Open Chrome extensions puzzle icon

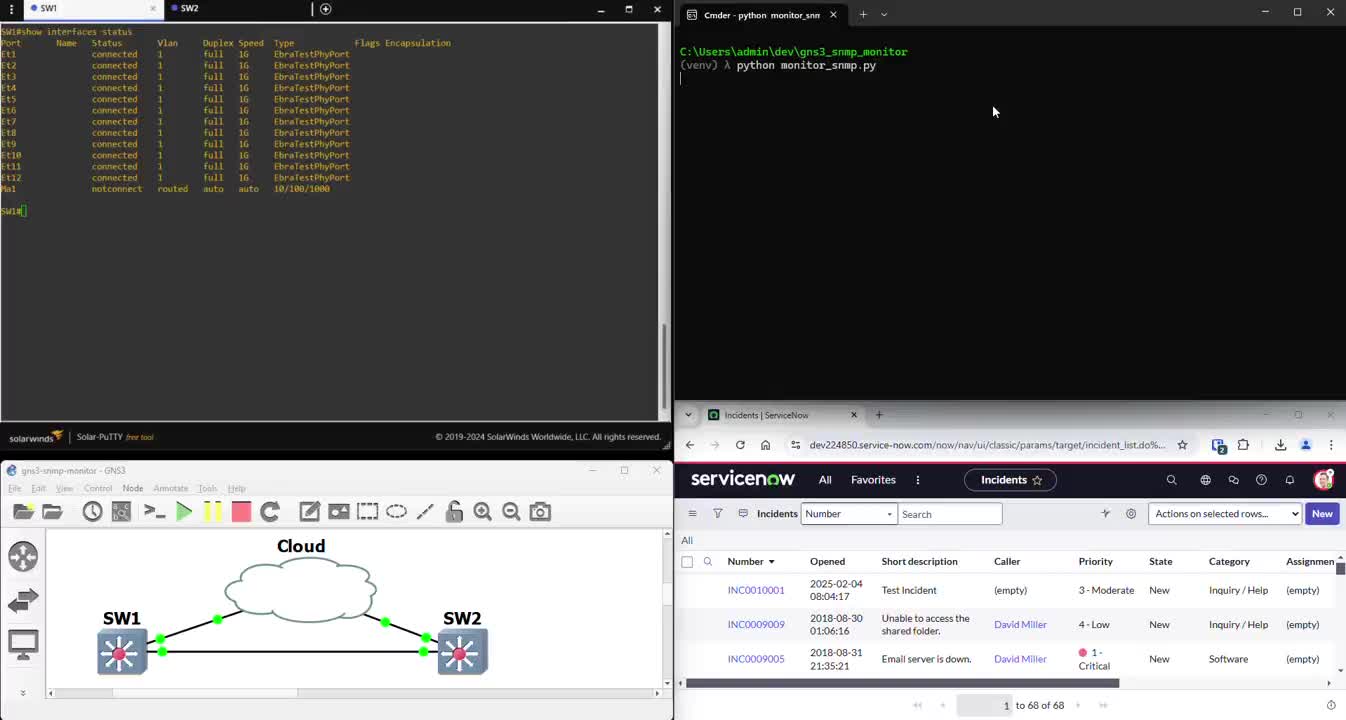(1243, 445)
